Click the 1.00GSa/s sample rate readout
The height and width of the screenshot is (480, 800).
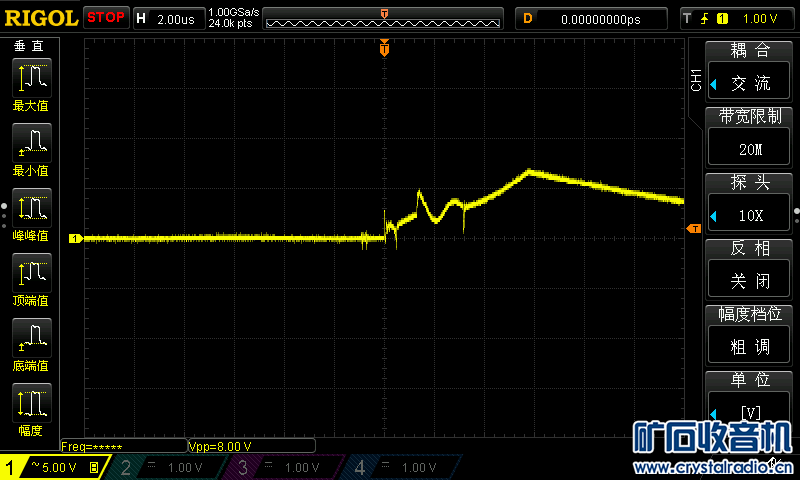(x=234, y=12)
